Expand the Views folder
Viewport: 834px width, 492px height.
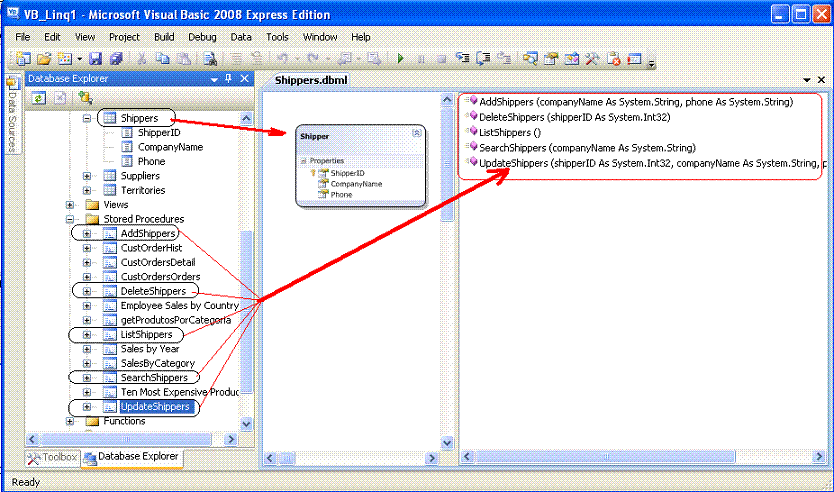(70, 204)
